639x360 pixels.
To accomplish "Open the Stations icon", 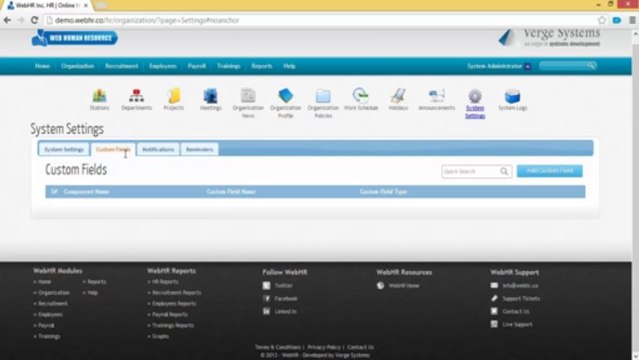I will 99,96.
